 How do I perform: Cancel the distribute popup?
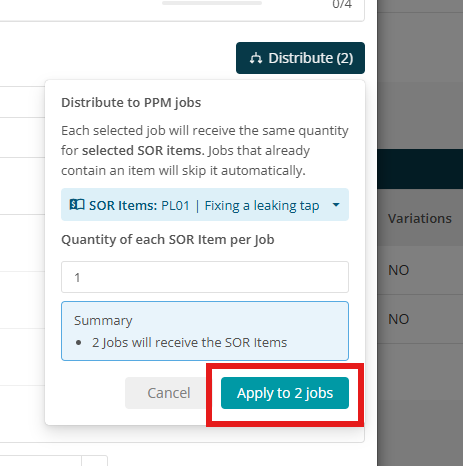169,393
